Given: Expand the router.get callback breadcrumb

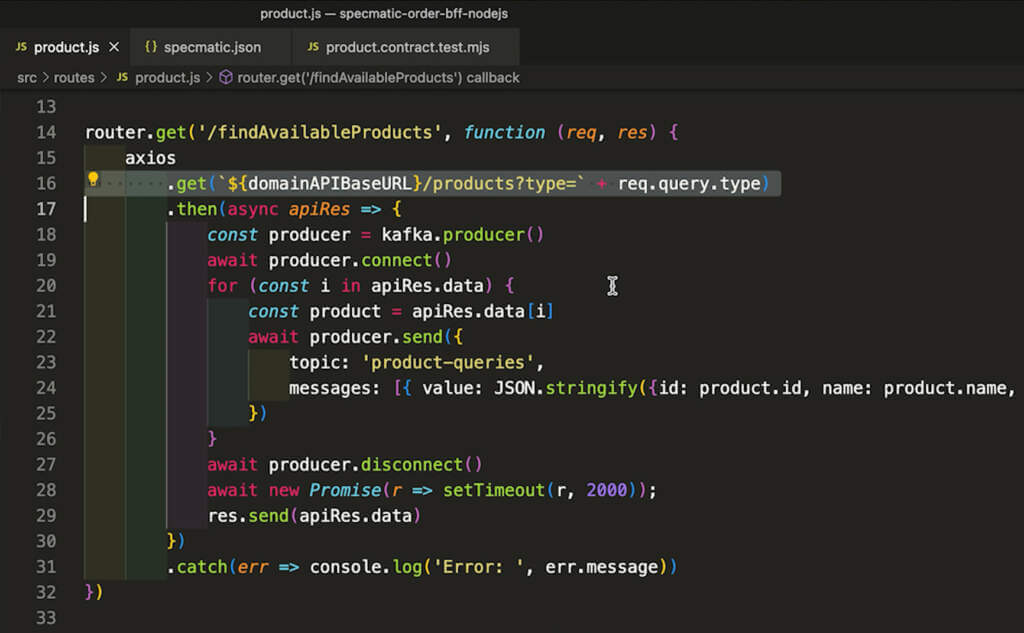Looking at the screenshot, I should (378, 77).
